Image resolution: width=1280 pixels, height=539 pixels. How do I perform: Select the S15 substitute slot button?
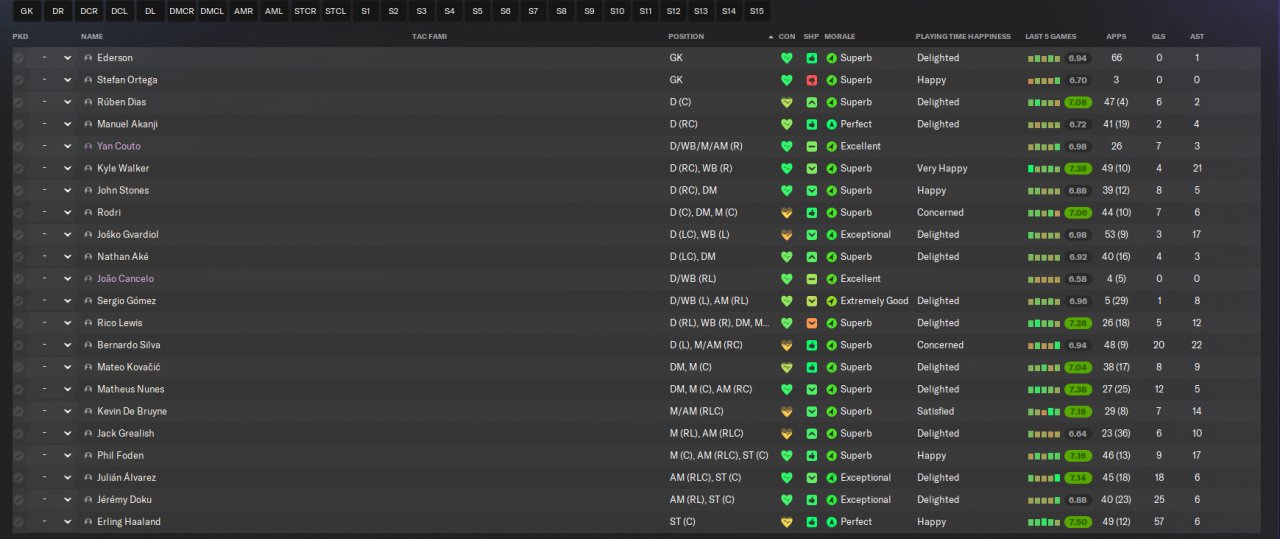tap(757, 11)
